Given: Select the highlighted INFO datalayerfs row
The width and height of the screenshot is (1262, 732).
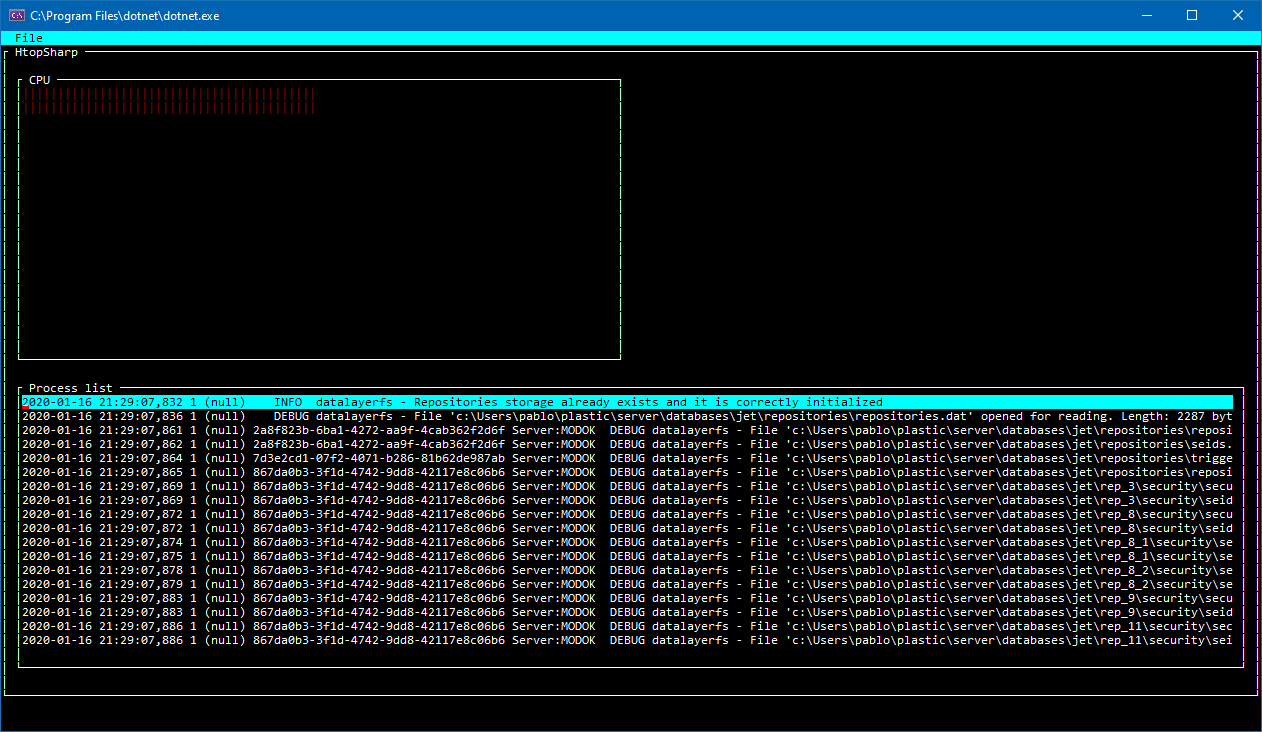Looking at the screenshot, I should click(x=627, y=402).
